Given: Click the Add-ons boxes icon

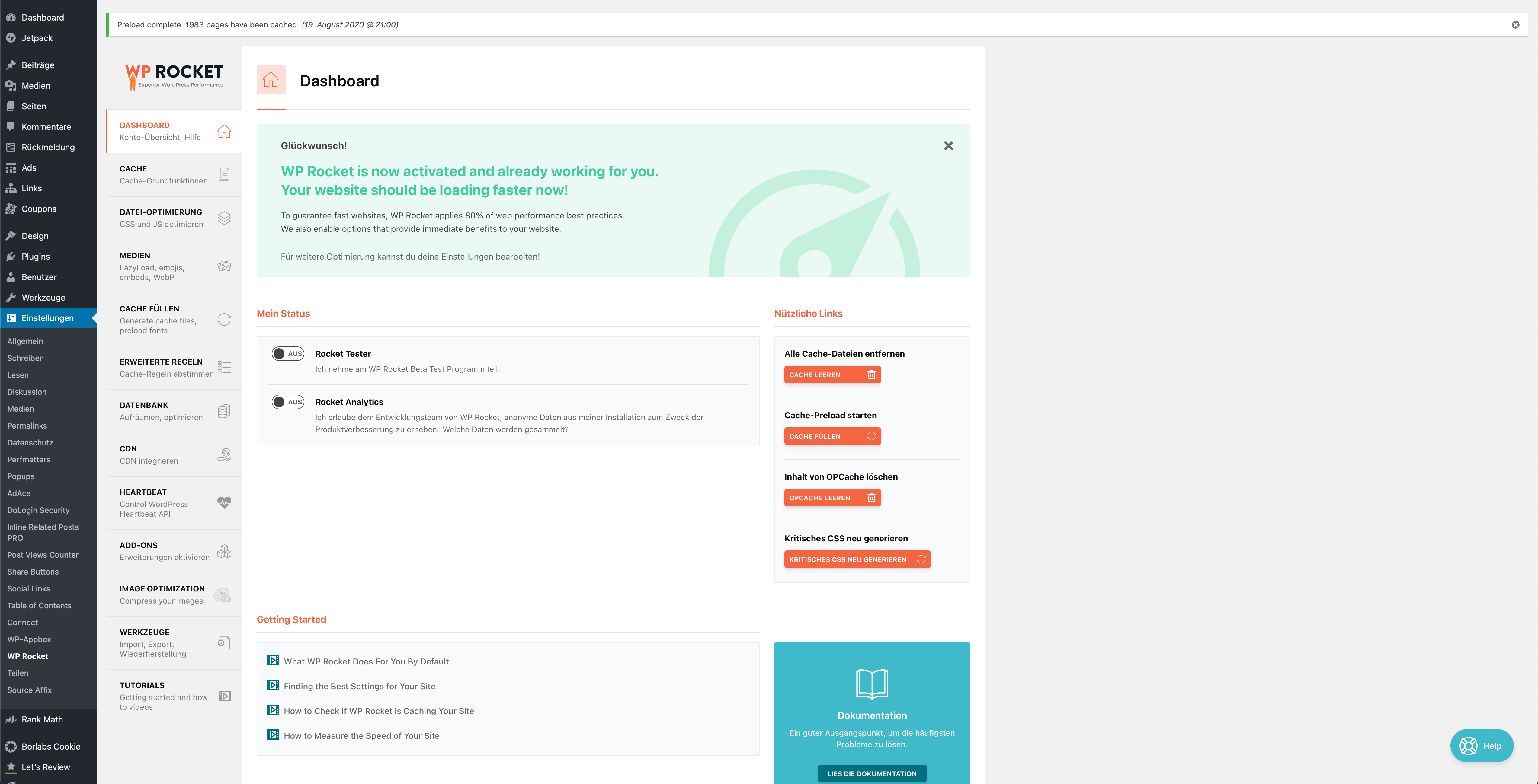Looking at the screenshot, I should (x=224, y=551).
